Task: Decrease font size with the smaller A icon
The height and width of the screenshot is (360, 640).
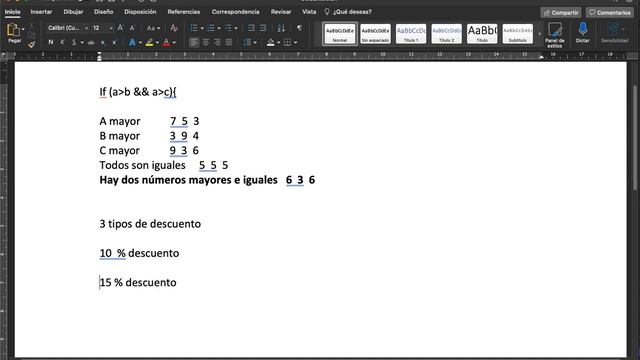Action: (x=132, y=28)
